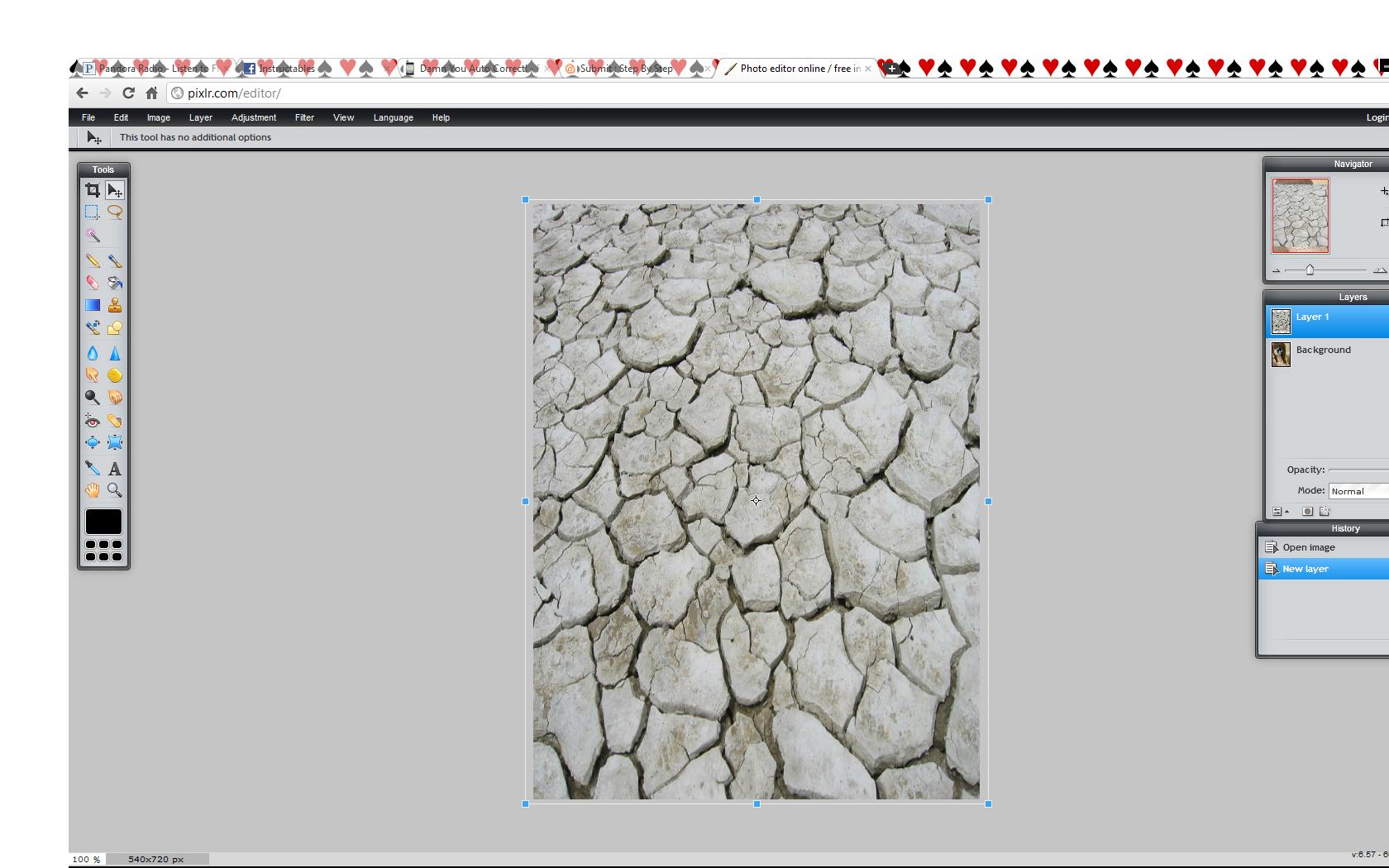Click the 100 % zoom field

[x=86, y=860]
